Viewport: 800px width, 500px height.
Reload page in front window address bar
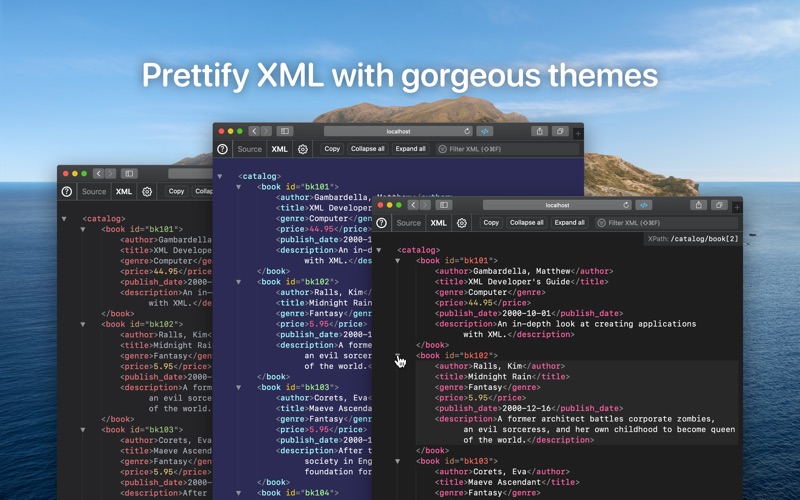(626, 205)
